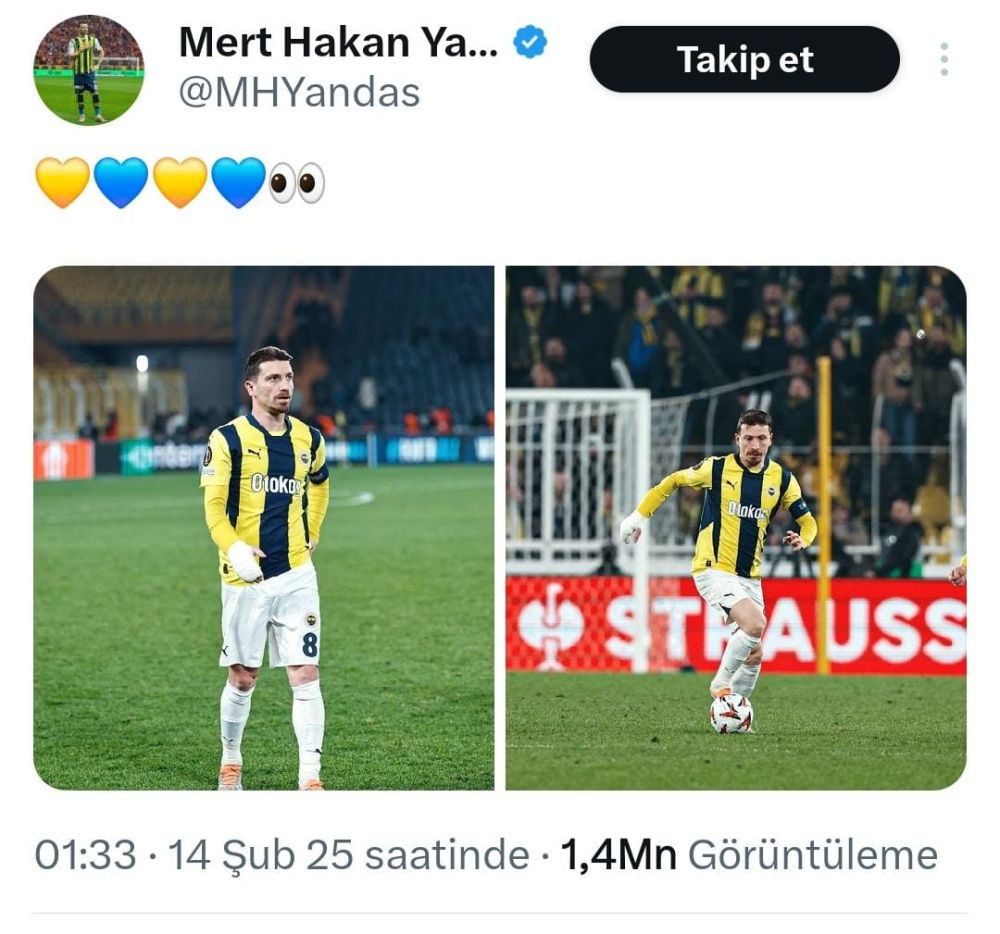
Task: Open the Mert Hakan Ya... display name
Action: coord(338,42)
